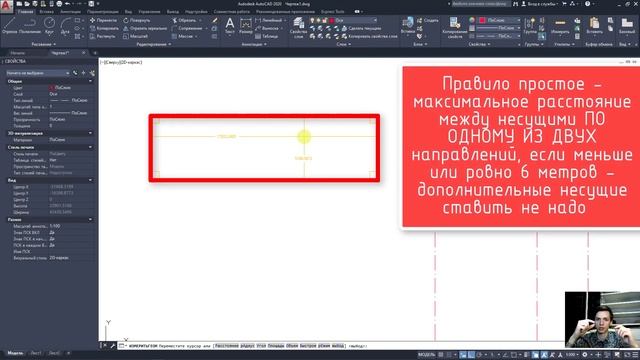Click Отразить зеркально (Mirror) tool
640x360 pixels.
pos(145,28)
